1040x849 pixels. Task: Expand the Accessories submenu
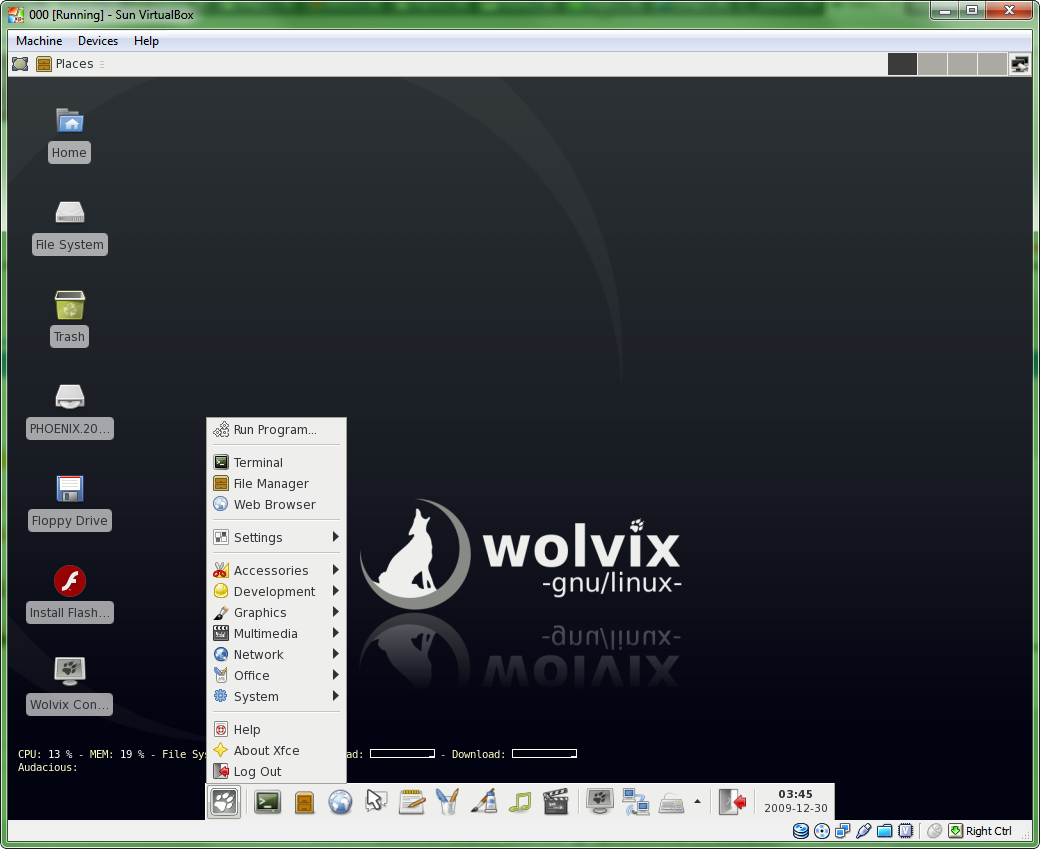coord(271,570)
